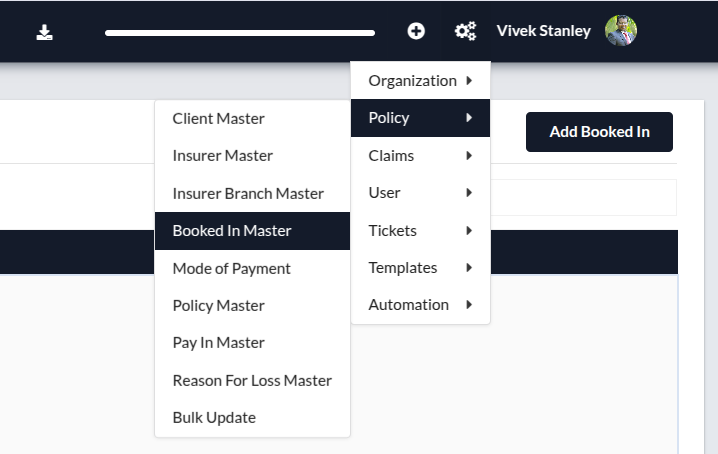This screenshot has width=718, height=454.
Task: Click the Add Booked In button
Action: click(599, 132)
